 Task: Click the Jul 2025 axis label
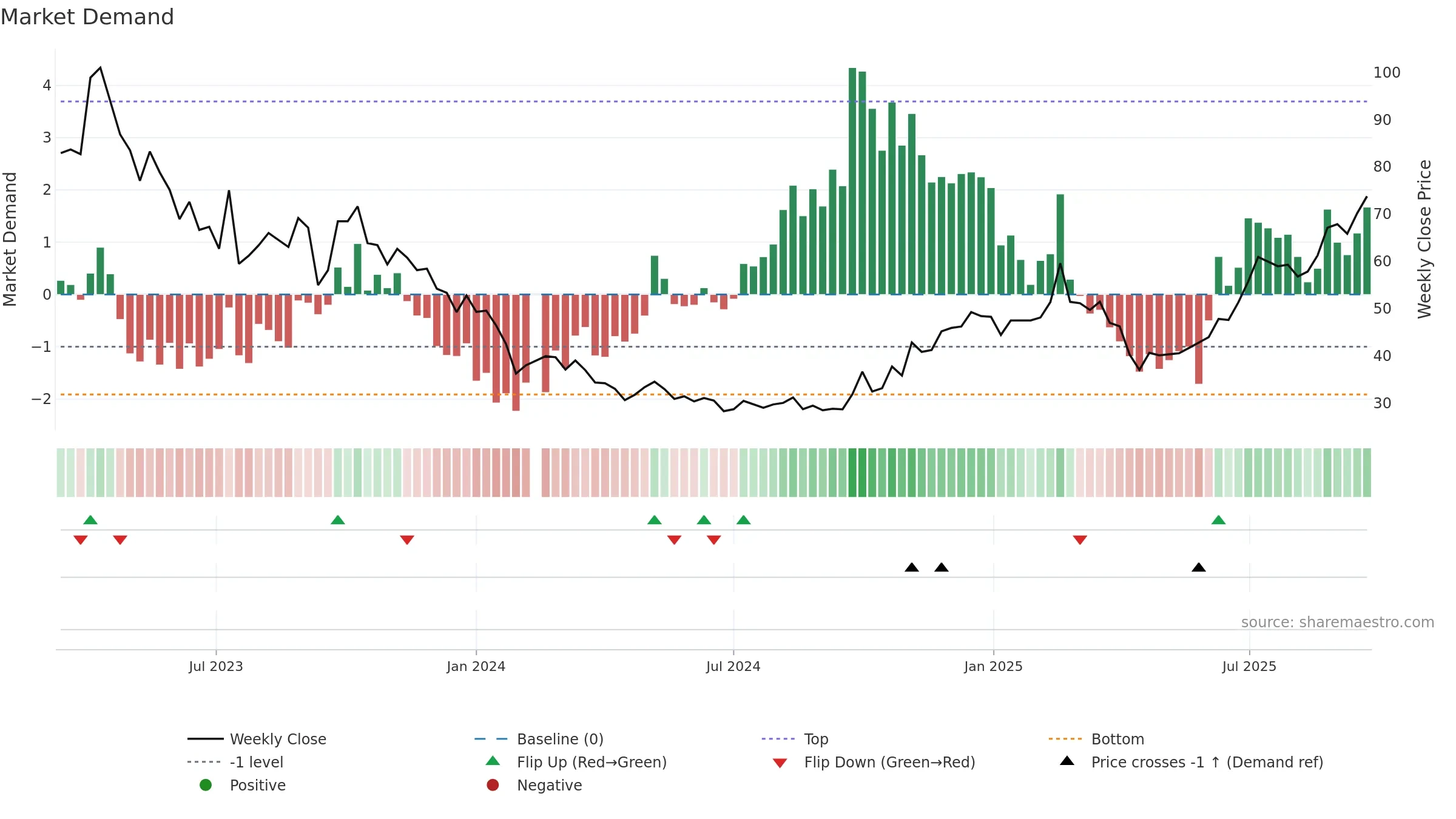coord(1250,667)
